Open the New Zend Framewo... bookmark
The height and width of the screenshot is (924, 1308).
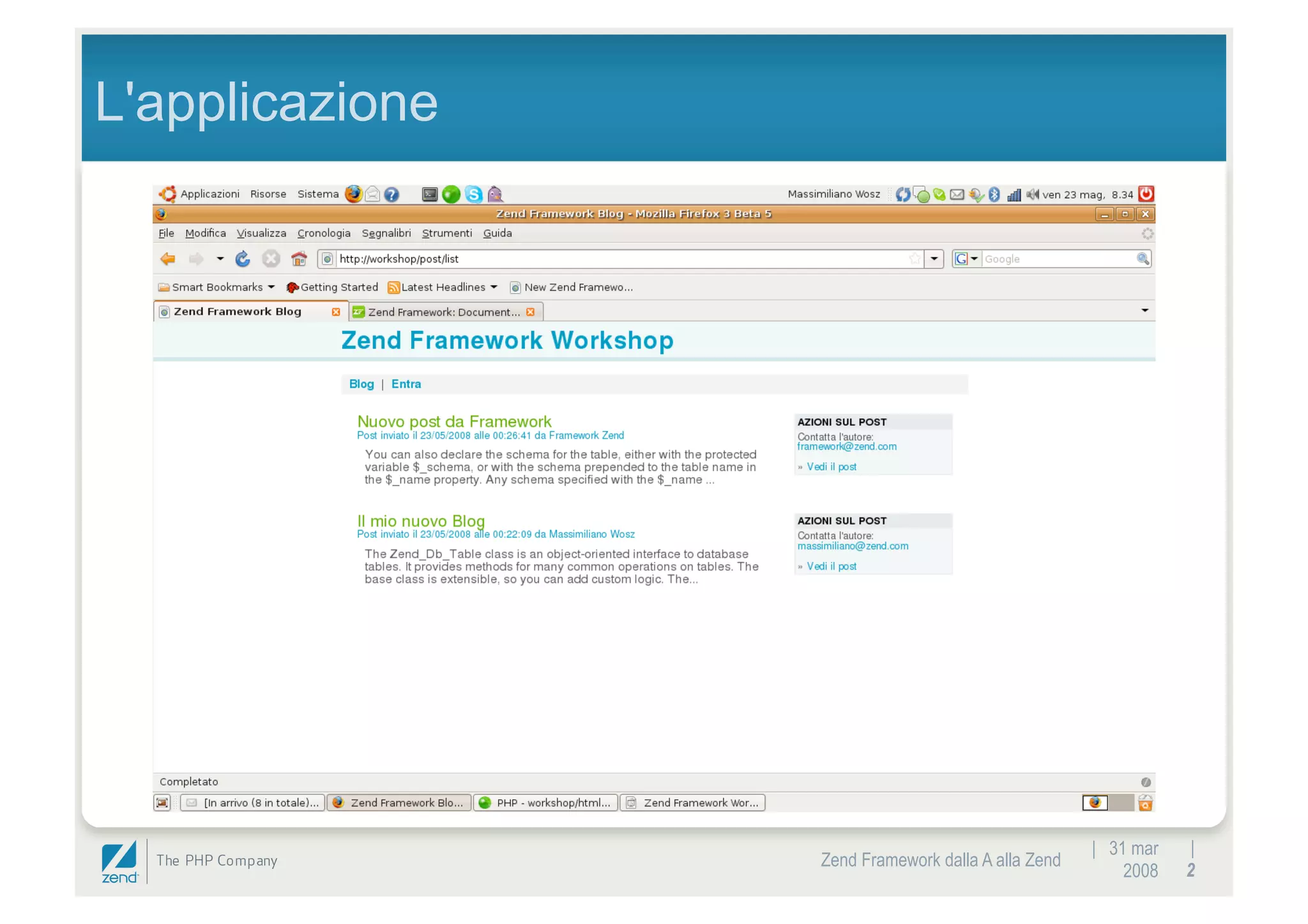(572, 287)
